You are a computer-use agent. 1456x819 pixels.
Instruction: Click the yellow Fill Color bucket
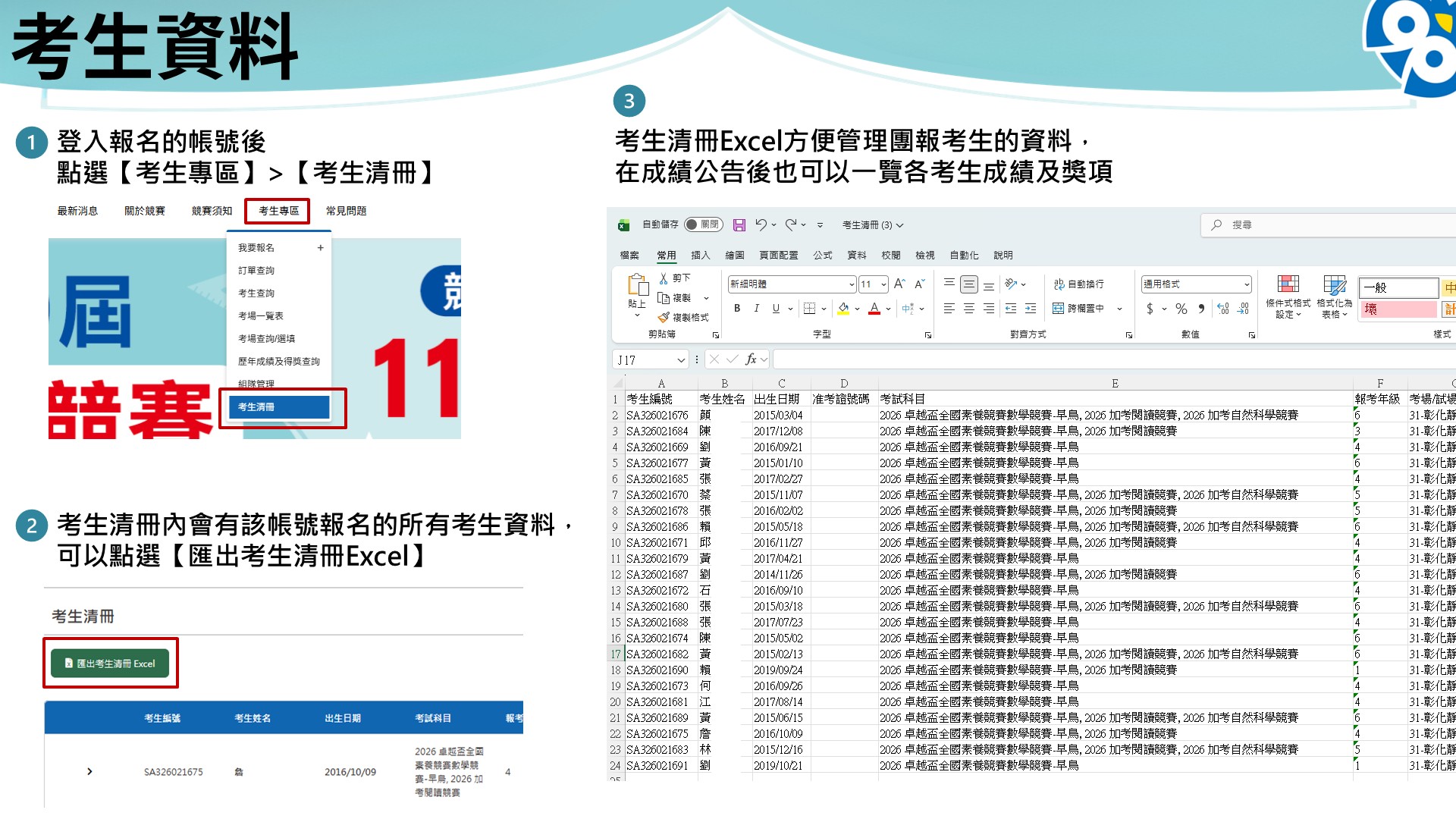point(843,309)
